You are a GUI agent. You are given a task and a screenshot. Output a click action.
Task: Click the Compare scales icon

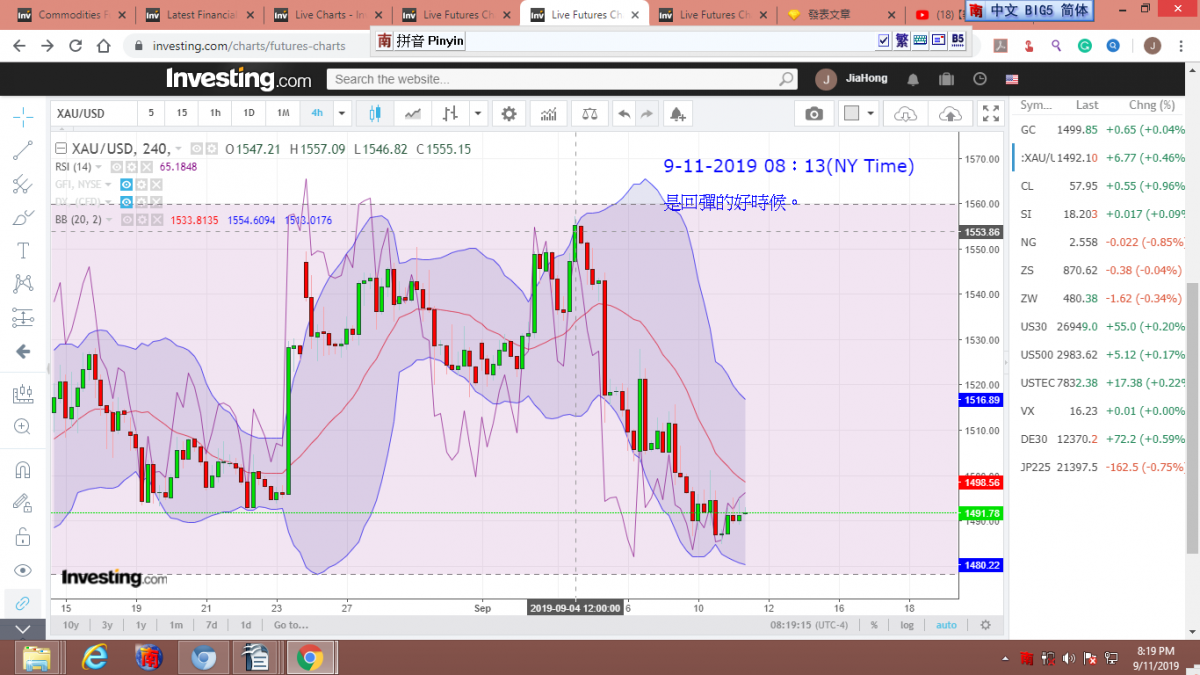point(591,114)
